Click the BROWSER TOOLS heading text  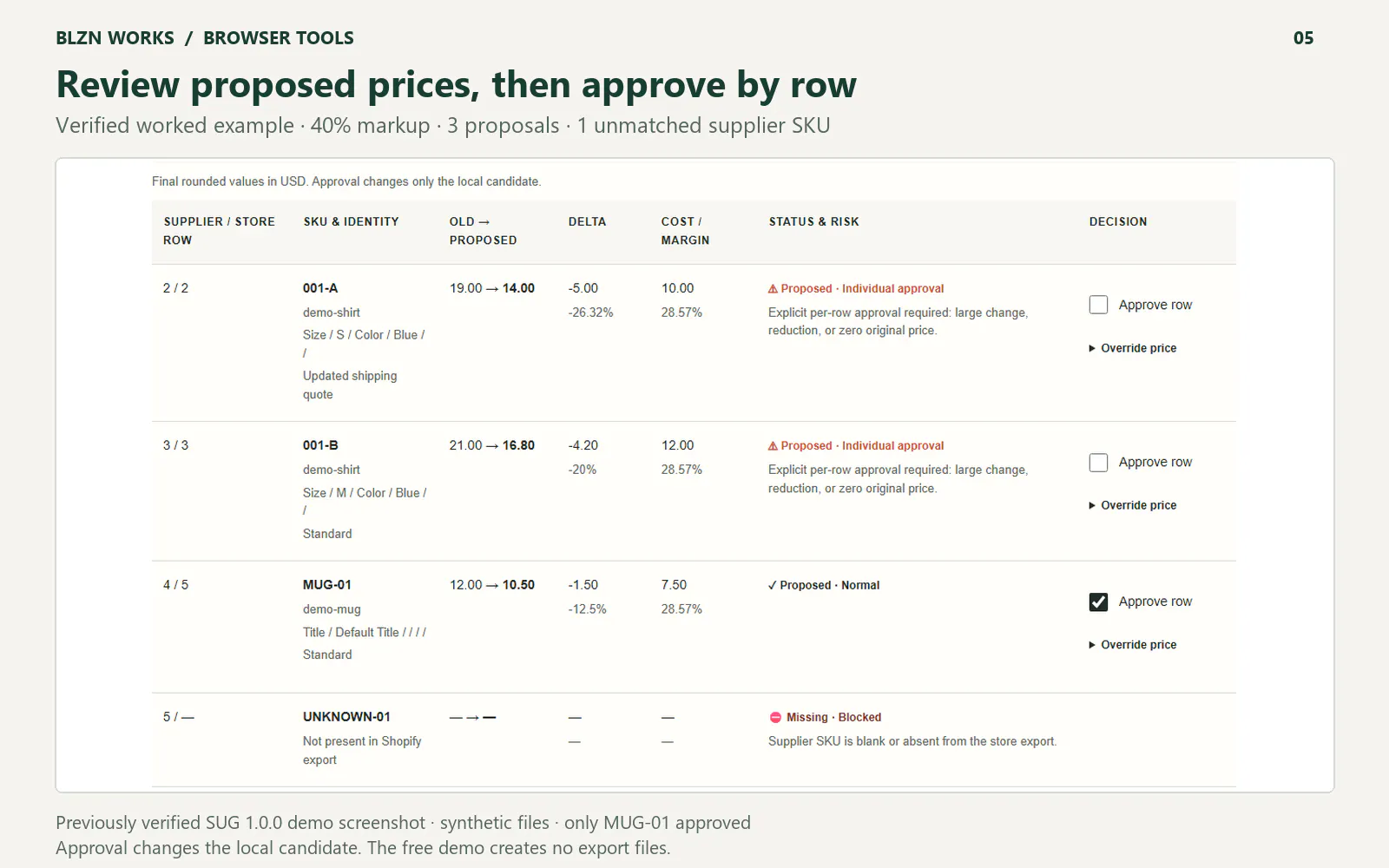(279, 38)
